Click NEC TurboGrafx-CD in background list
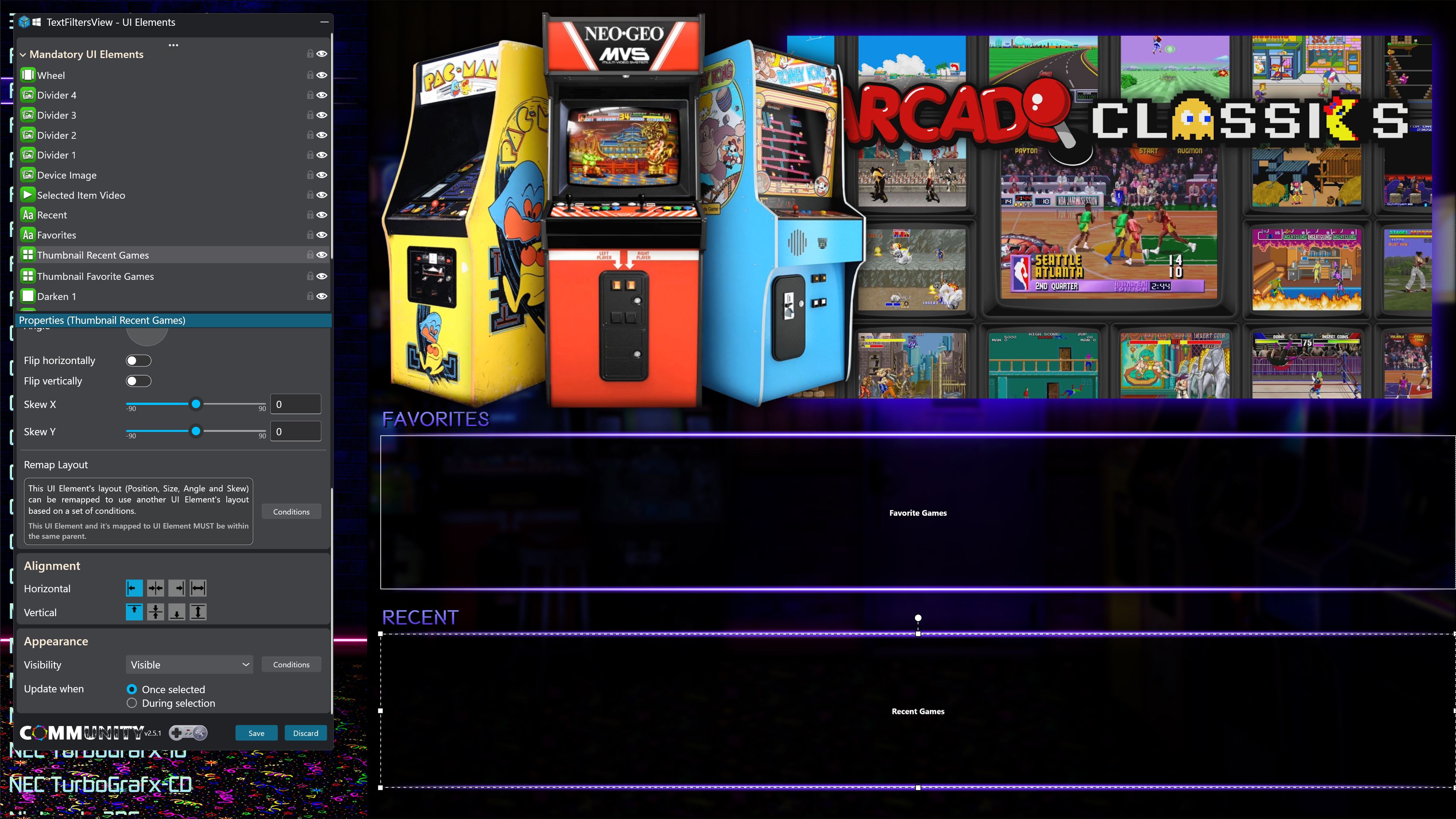 click(100, 784)
